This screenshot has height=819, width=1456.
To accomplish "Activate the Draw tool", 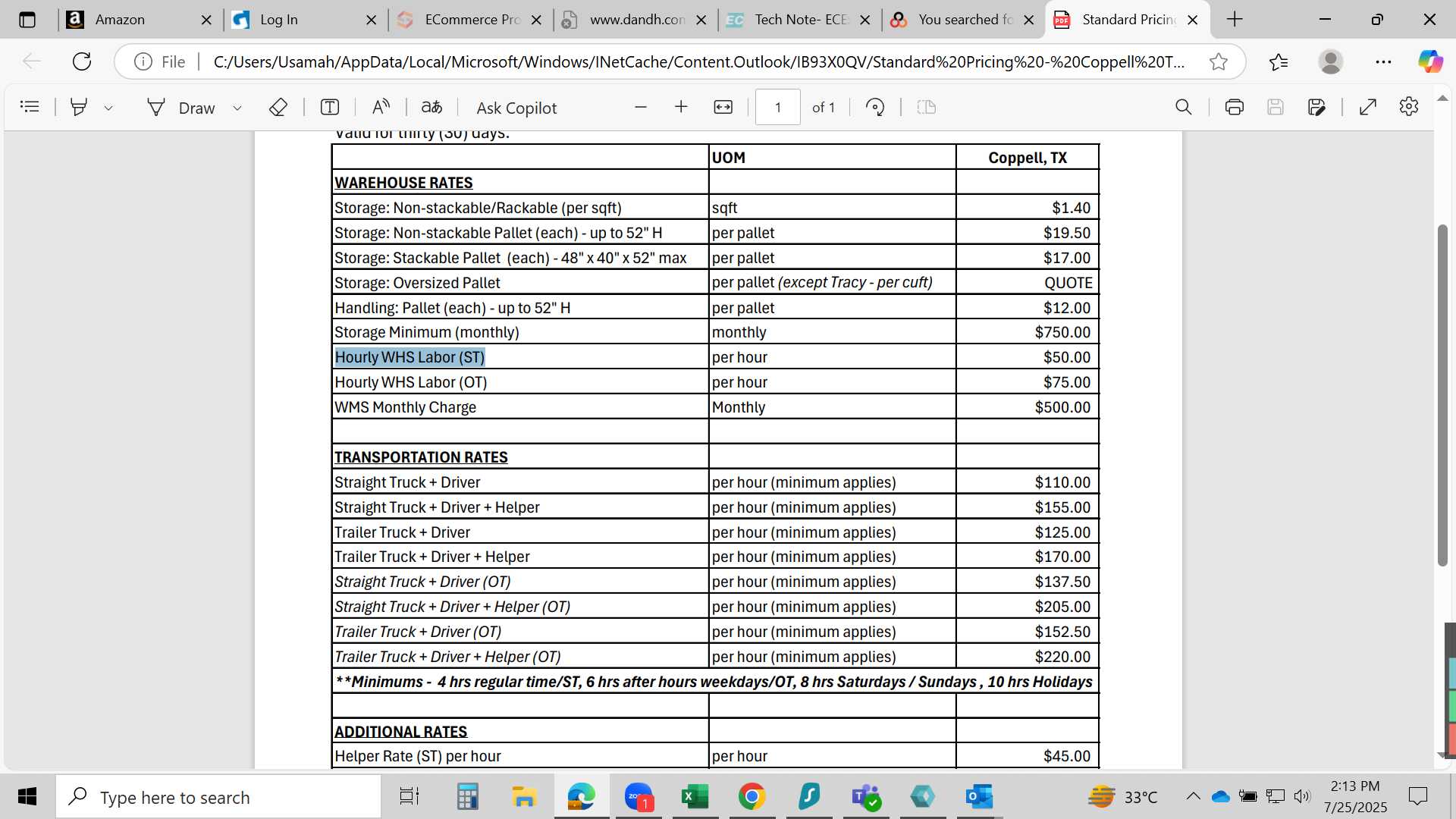I will coord(181,108).
